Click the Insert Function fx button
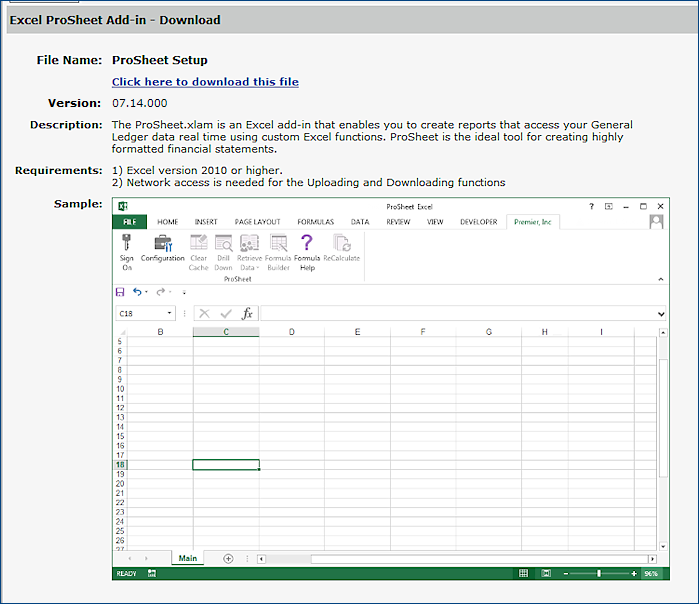 pyautogui.click(x=247, y=313)
